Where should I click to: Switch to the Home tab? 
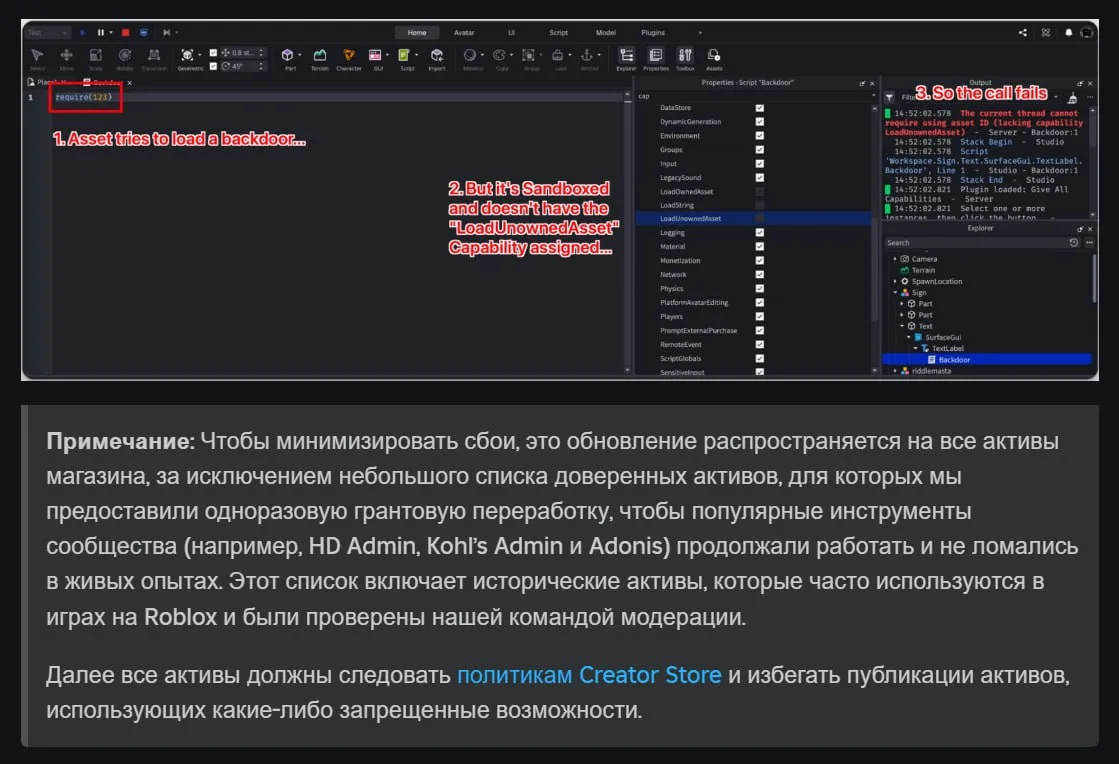tap(417, 33)
